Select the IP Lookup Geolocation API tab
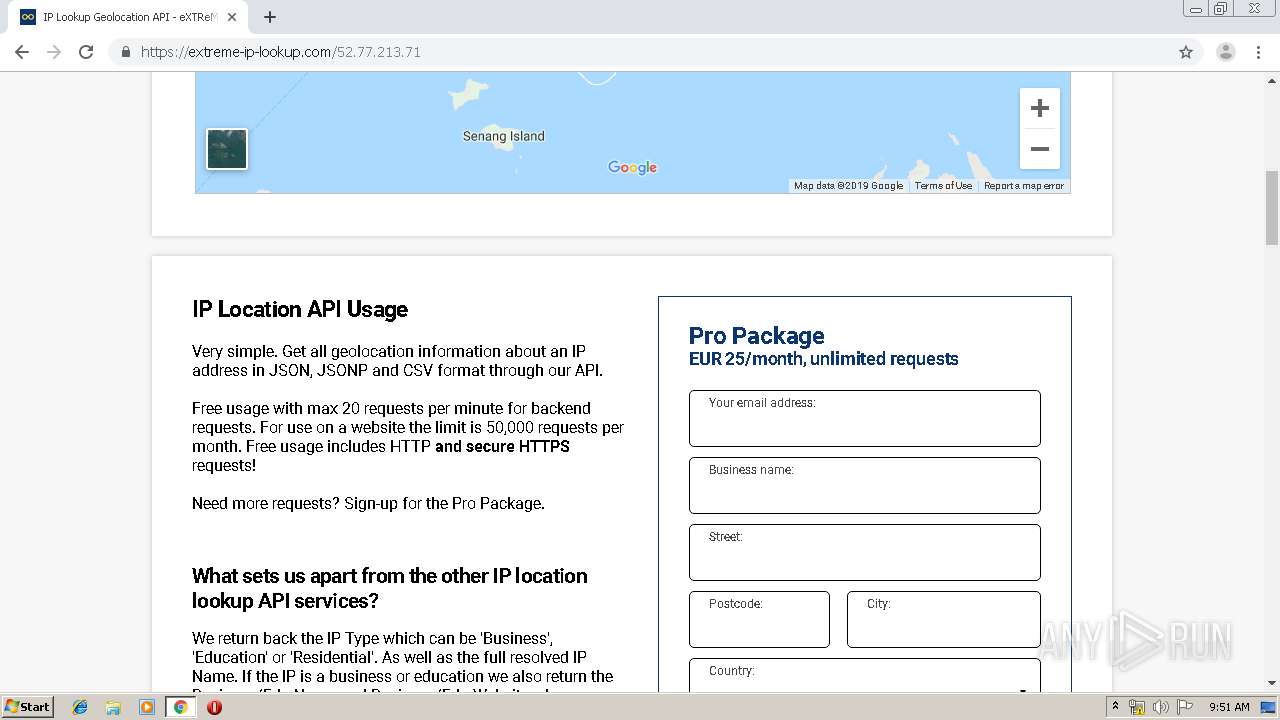This screenshot has height=720, width=1280. (x=130, y=17)
